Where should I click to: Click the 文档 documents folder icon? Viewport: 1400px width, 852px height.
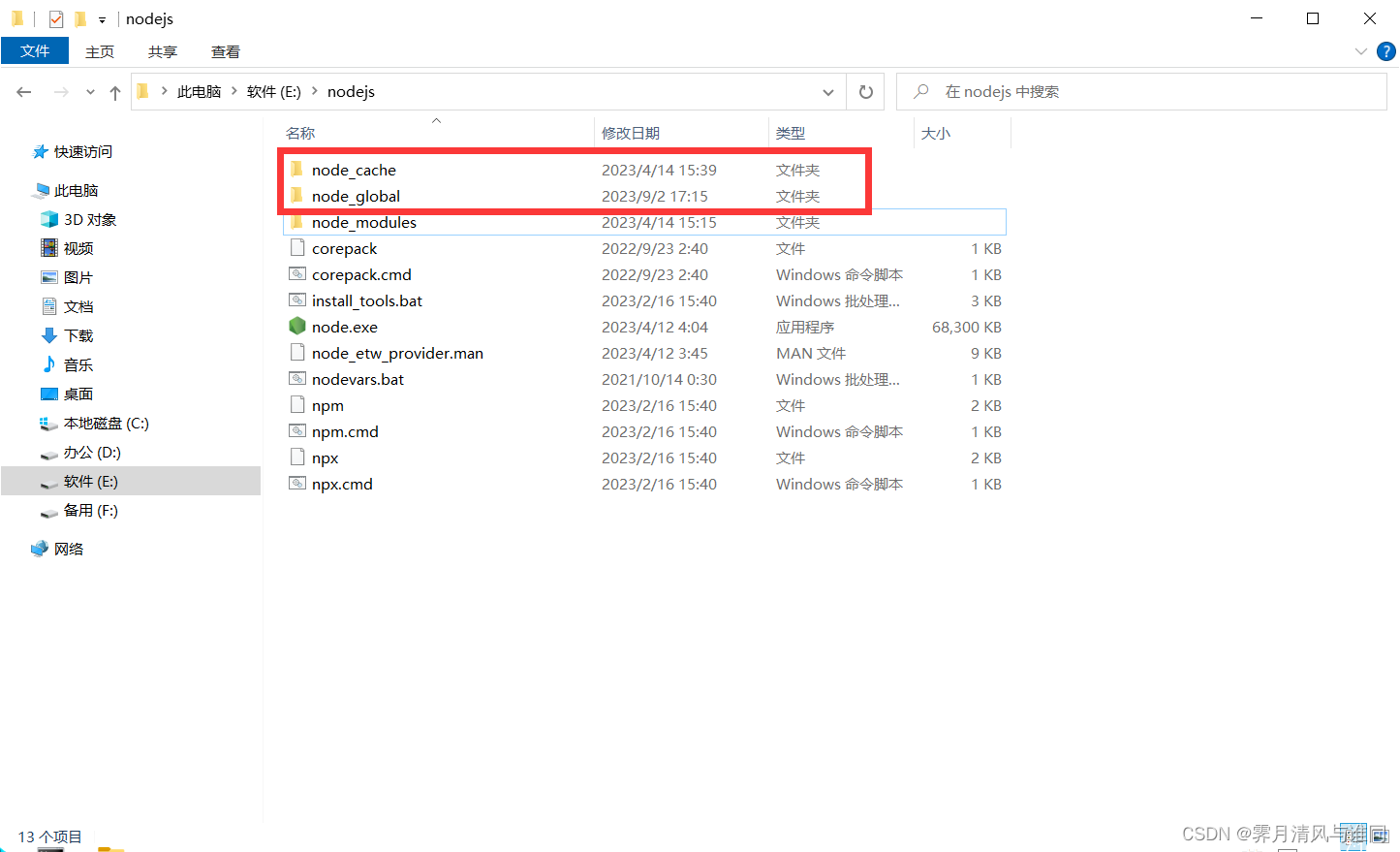(49, 306)
